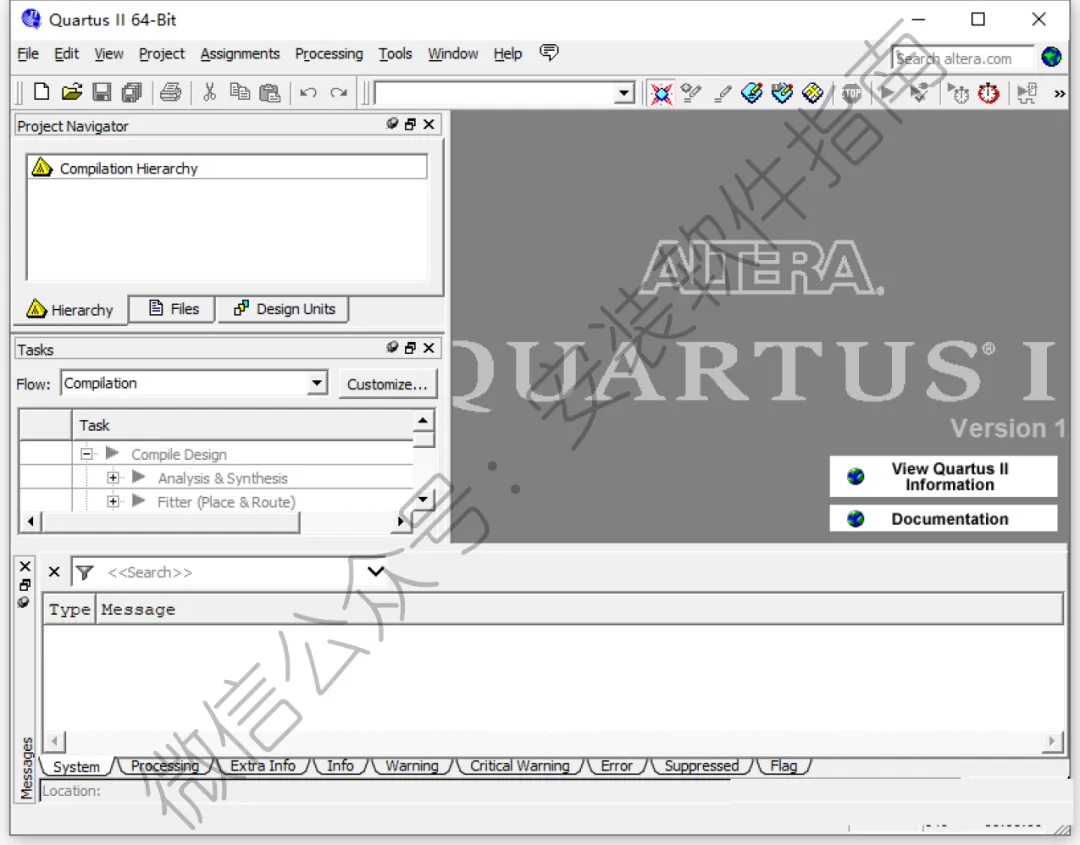Click the Start Compilation play icon
1080x845 pixels.
pos(887,92)
